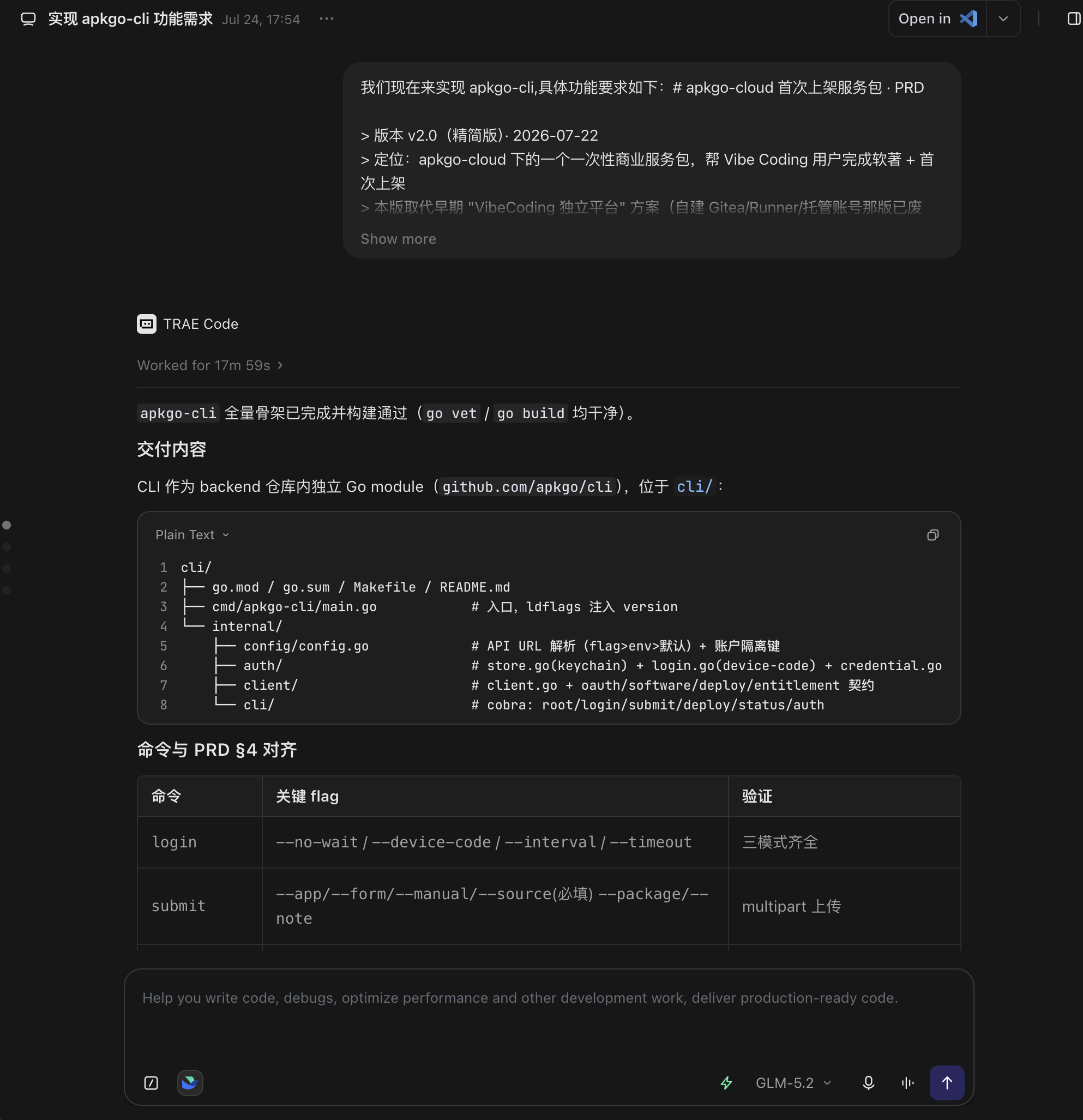
Task: Open the GLM-5.2 model selector
Action: click(793, 1083)
